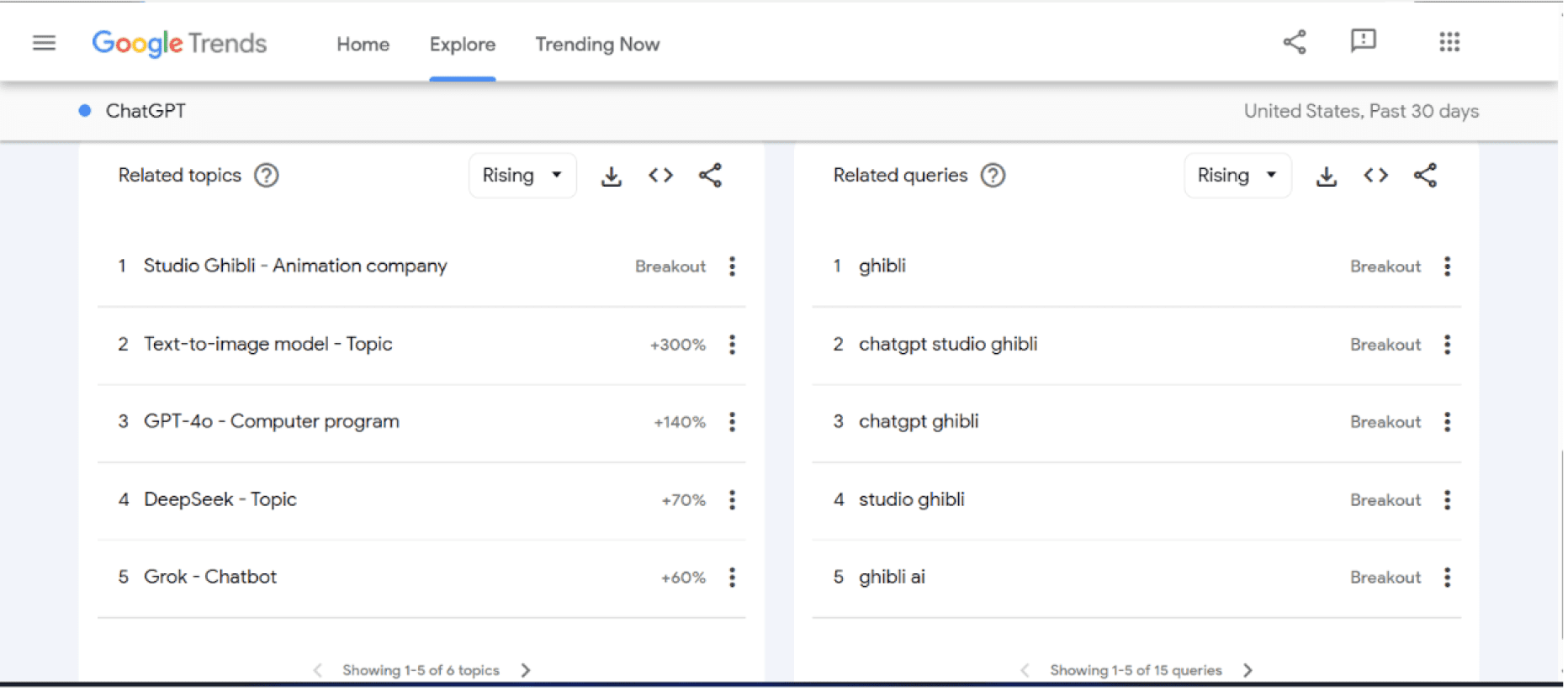Share the Related topics widget
This screenshot has width=1568, height=691.
click(x=712, y=176)
